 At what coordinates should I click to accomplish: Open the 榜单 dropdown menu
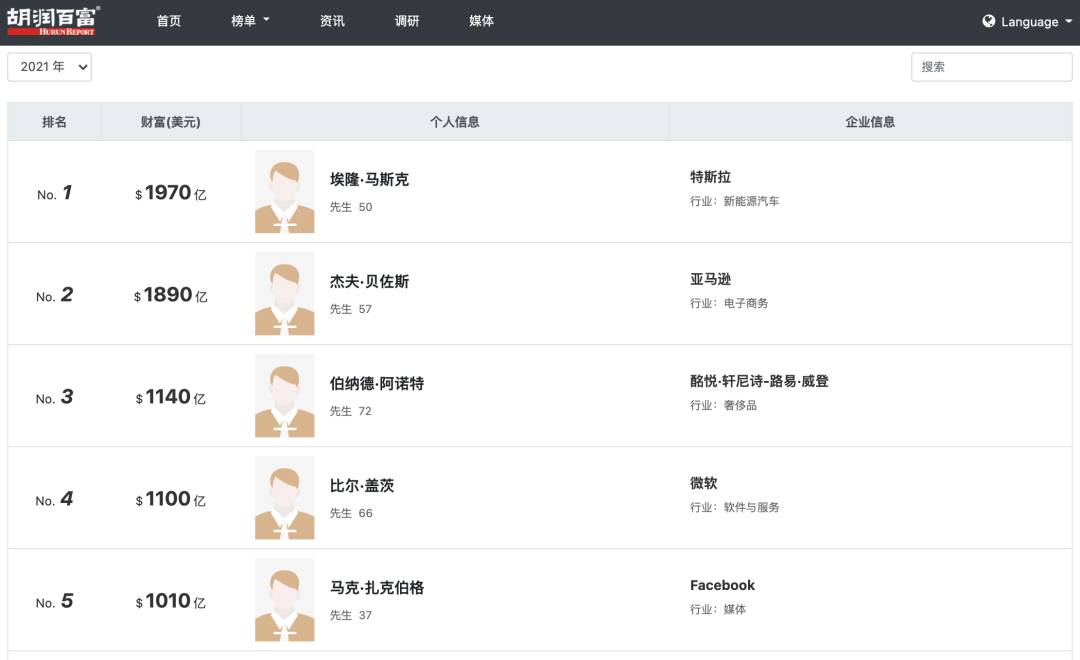point(249,21)
